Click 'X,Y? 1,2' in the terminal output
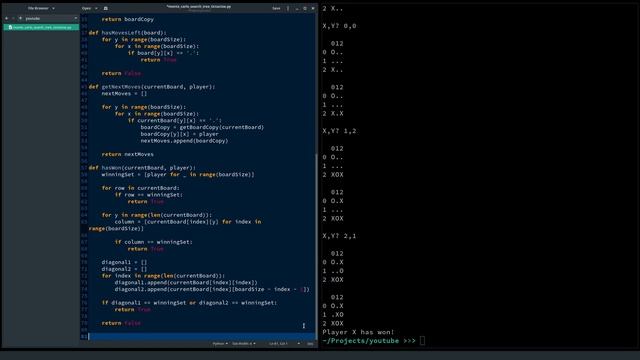The height and width of the screenshot is (360, 640). pos(339,131)
